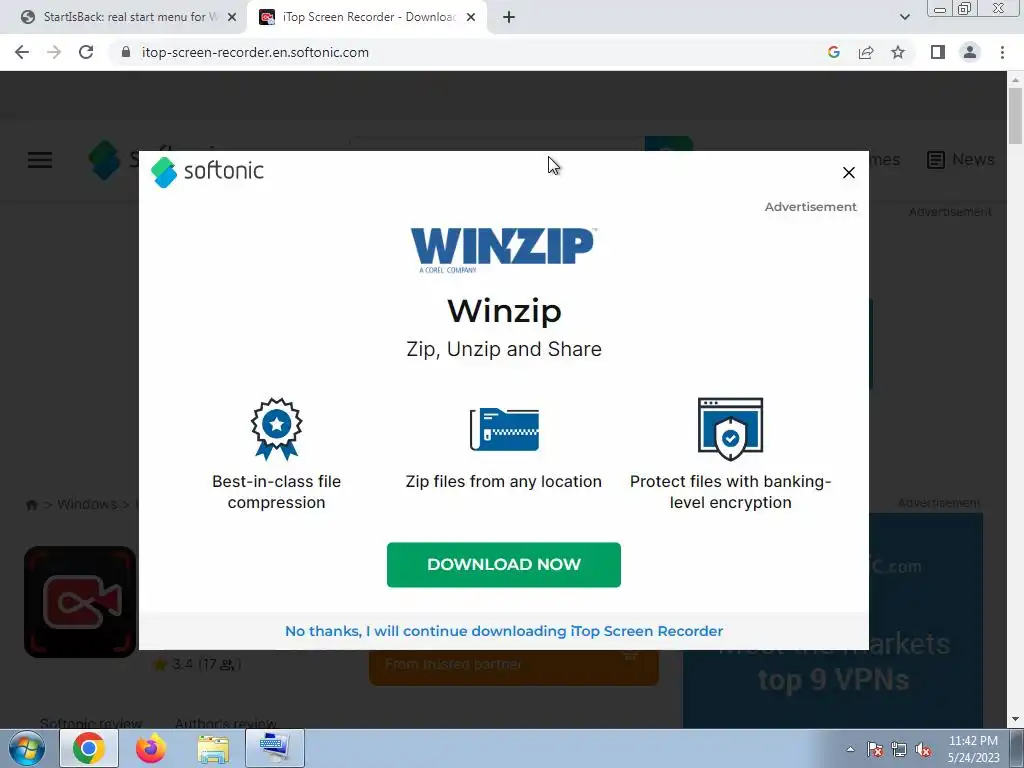Select the iTop Screen Recorder tab
The height and width of the screenshot is (768, 1024).
tap(369, 17)
